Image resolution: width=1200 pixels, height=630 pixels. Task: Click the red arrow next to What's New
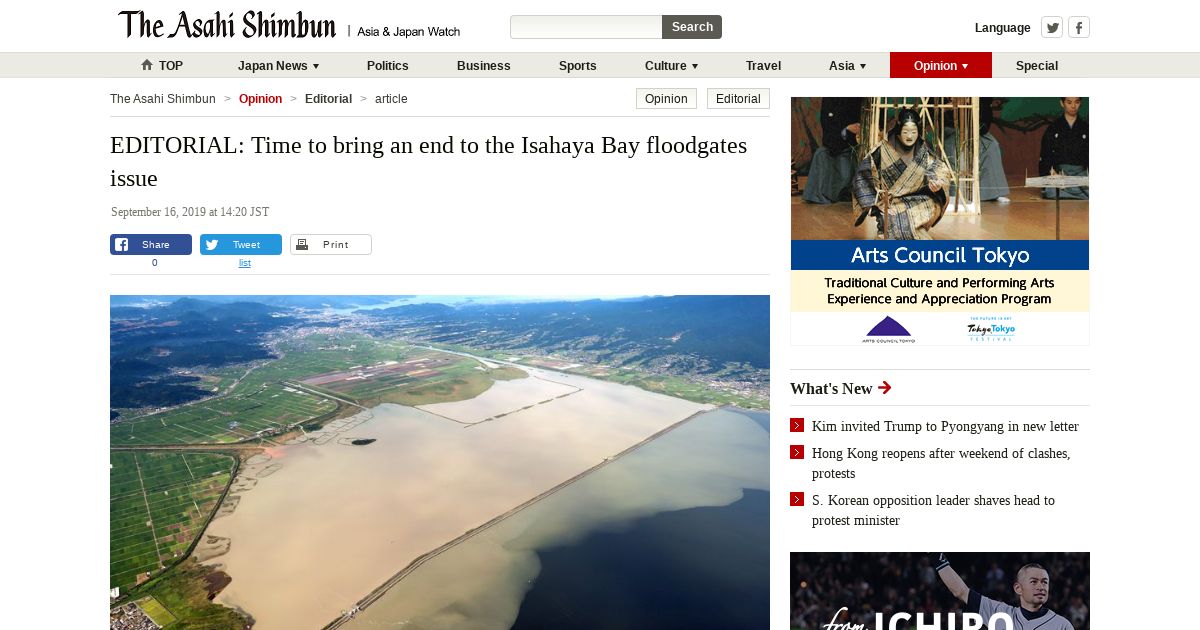[x=884, y=388]
